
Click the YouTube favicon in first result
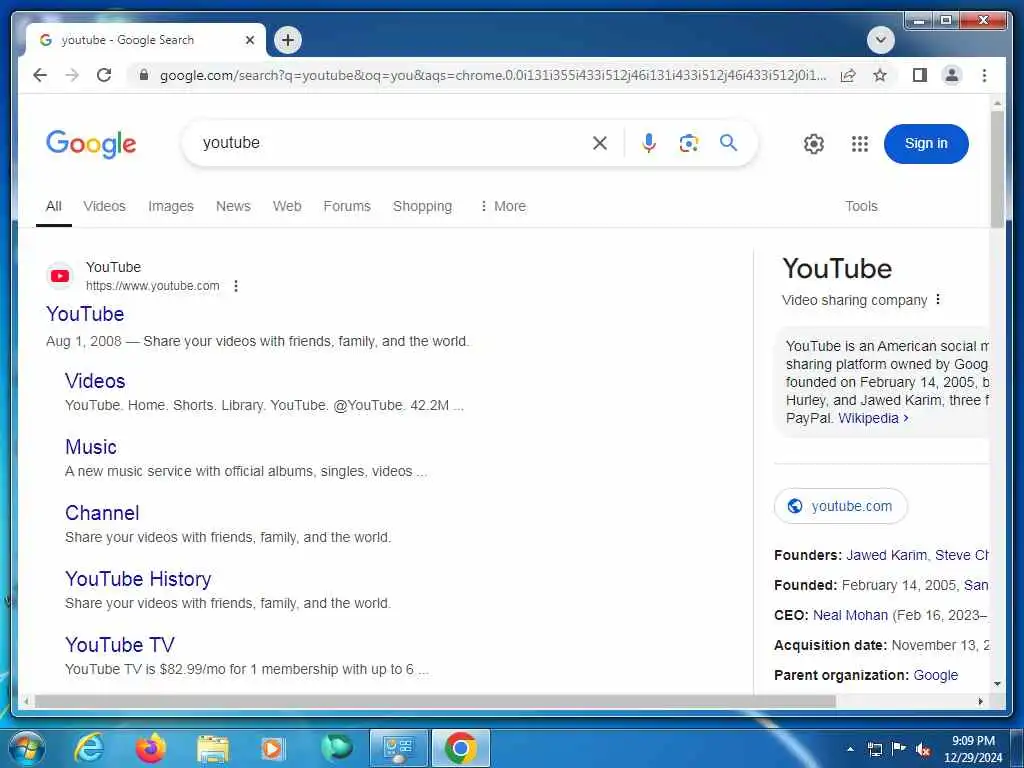[60, 276]
